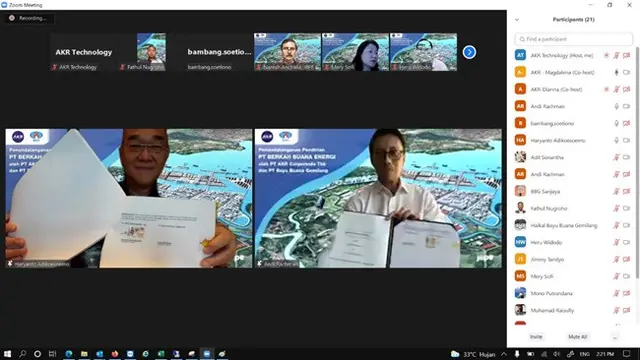
Task: Click the Mute All button
Action: [578, 337]
